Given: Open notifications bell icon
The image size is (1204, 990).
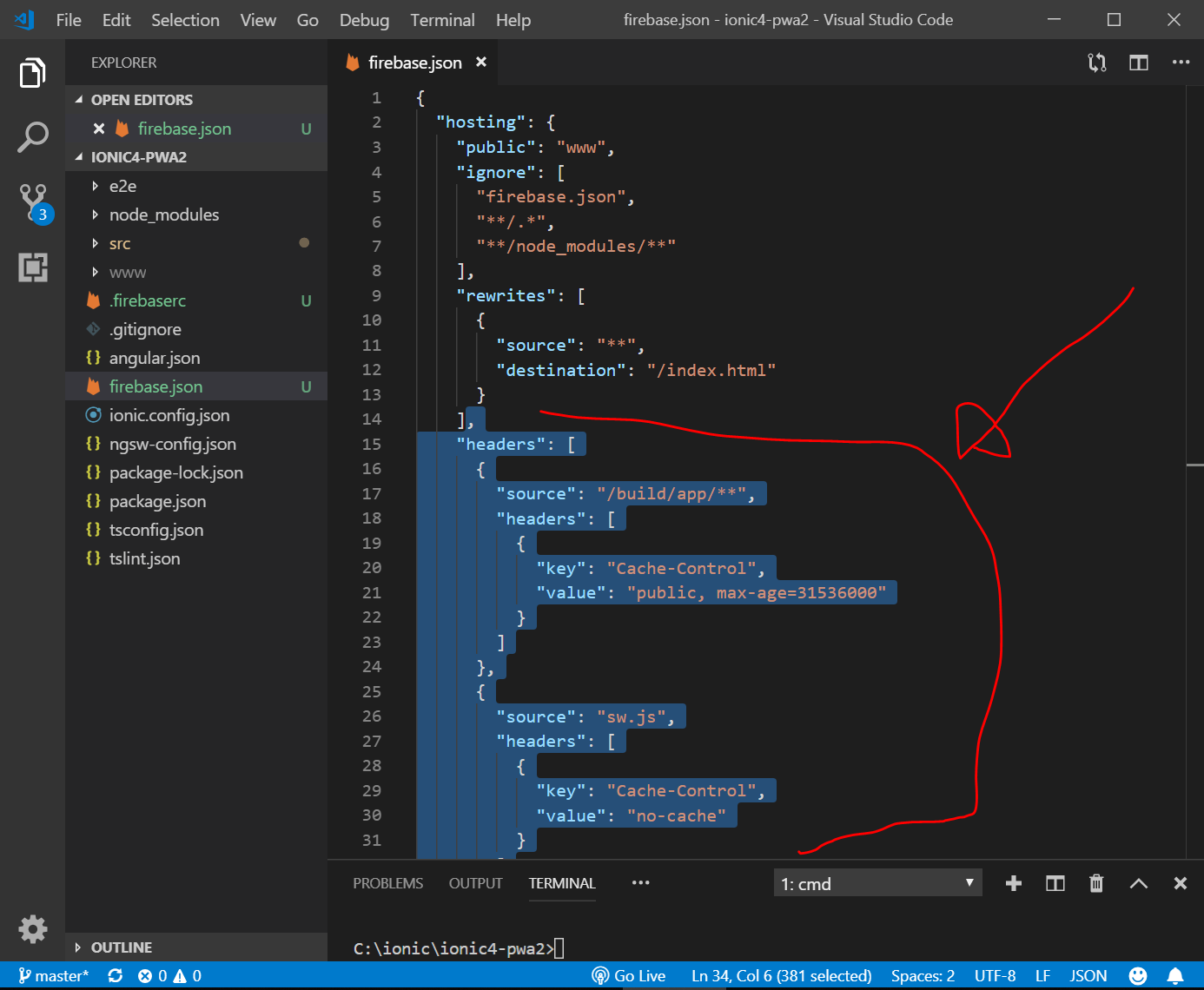Looking at the screenshot, I should (1175, 976).
